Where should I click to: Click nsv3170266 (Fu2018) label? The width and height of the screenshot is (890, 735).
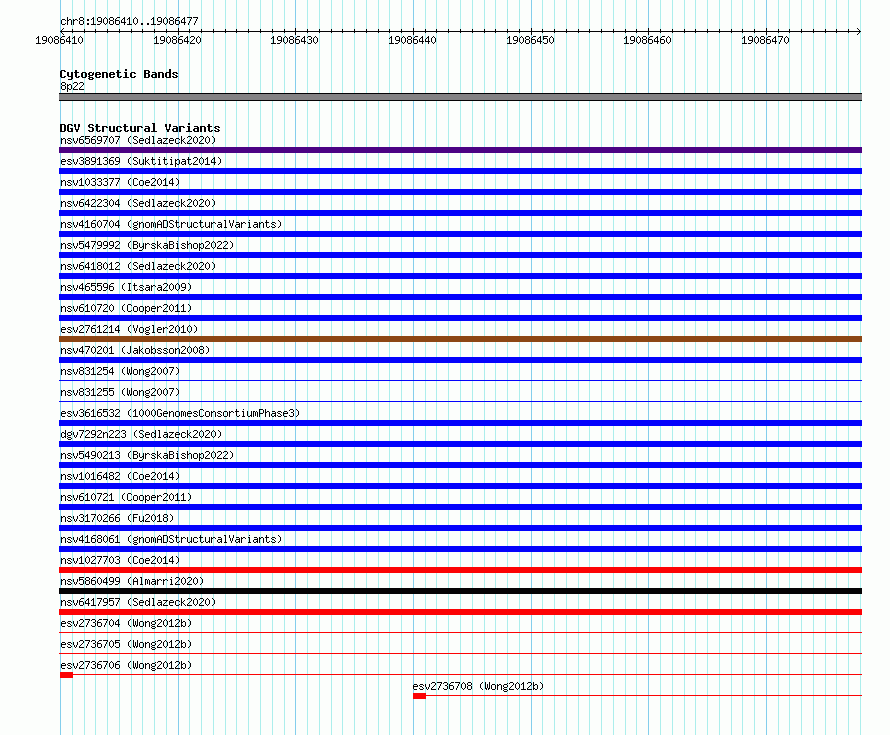(x=117, y=518)
